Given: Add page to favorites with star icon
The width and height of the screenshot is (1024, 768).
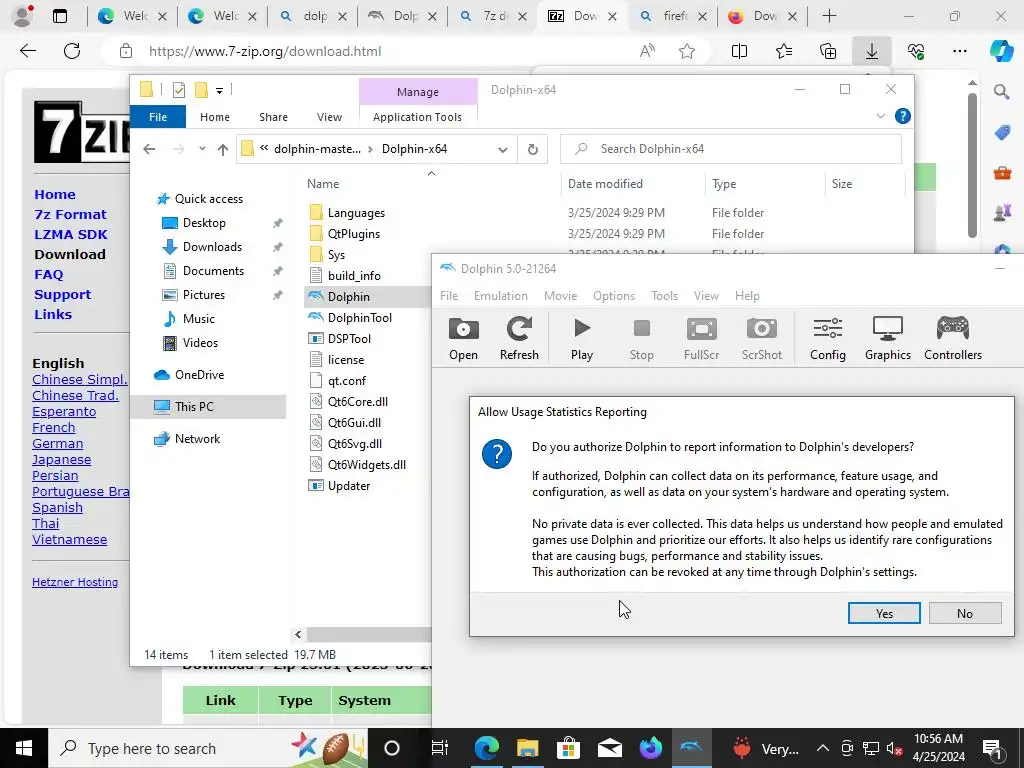Looking at the screenshot, I should click(x=686, y=51).
